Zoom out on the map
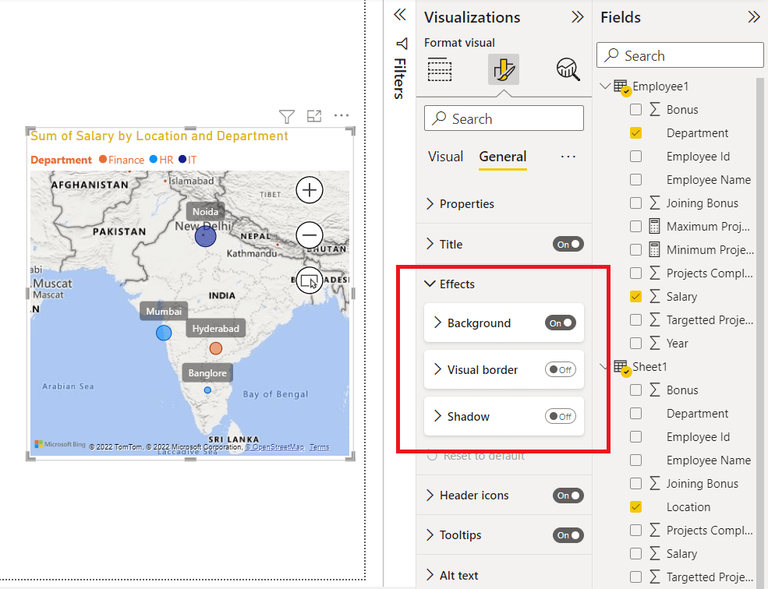Image resolution: width=768 pixels, height=589 pixels. click(x=310, y=235)
